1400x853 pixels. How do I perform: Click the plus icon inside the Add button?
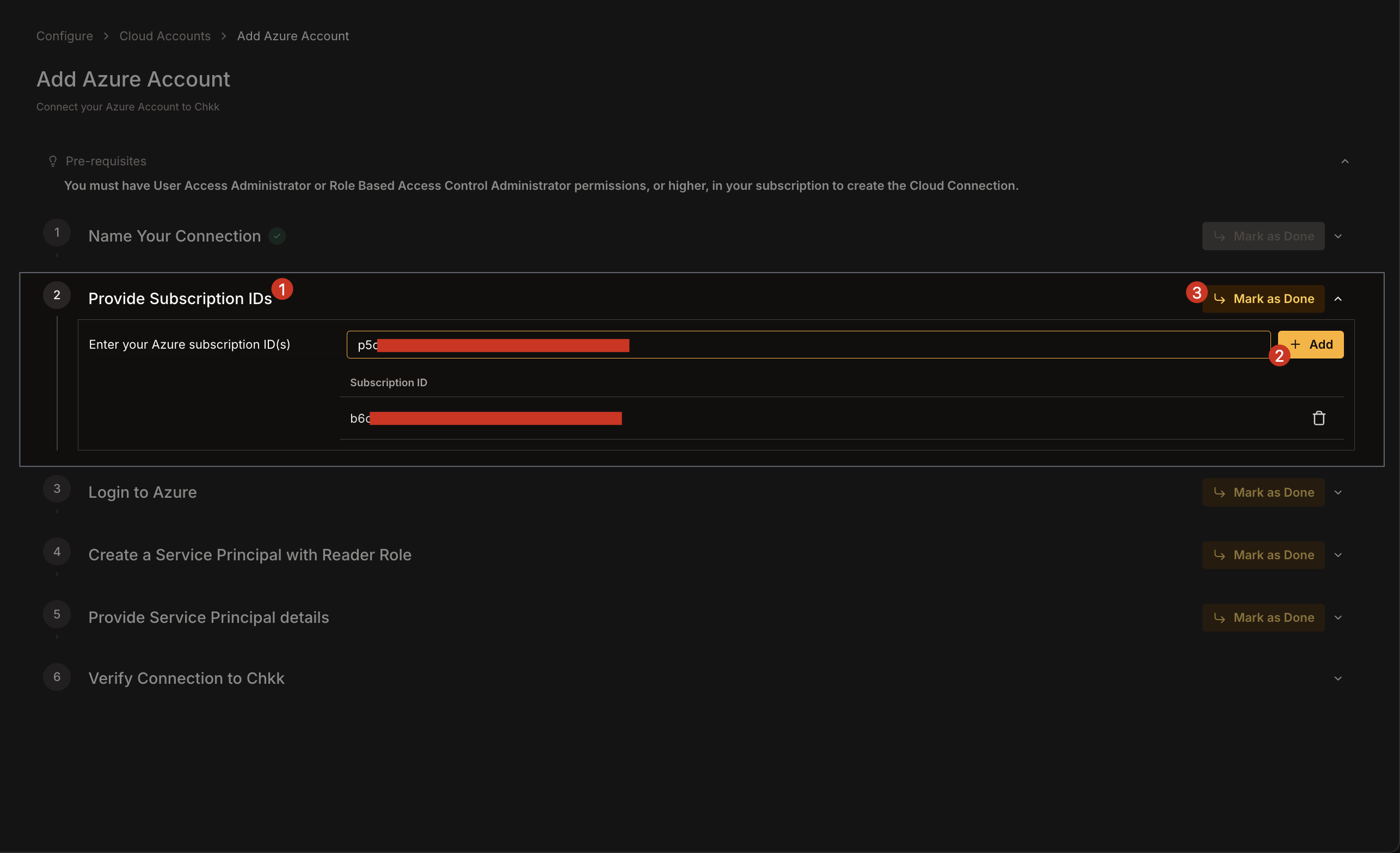(1295, 344)
